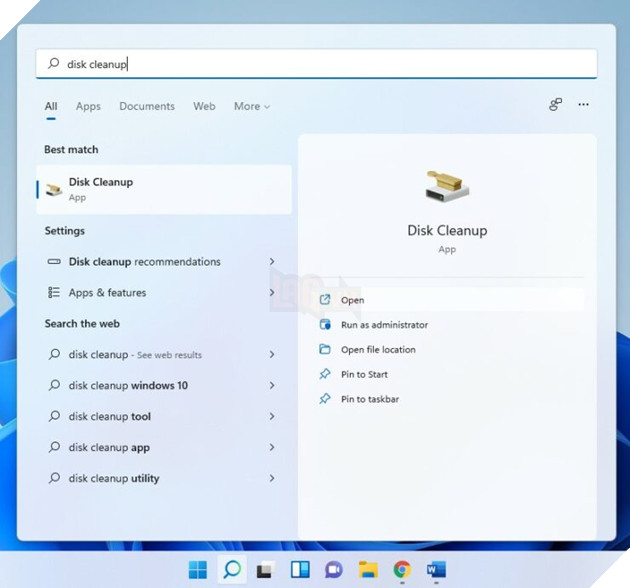Expand 'disk cleanup app' chevron
Image resolution: width=630 pixels, height=588 pixels.
click(x=272, y=447)
